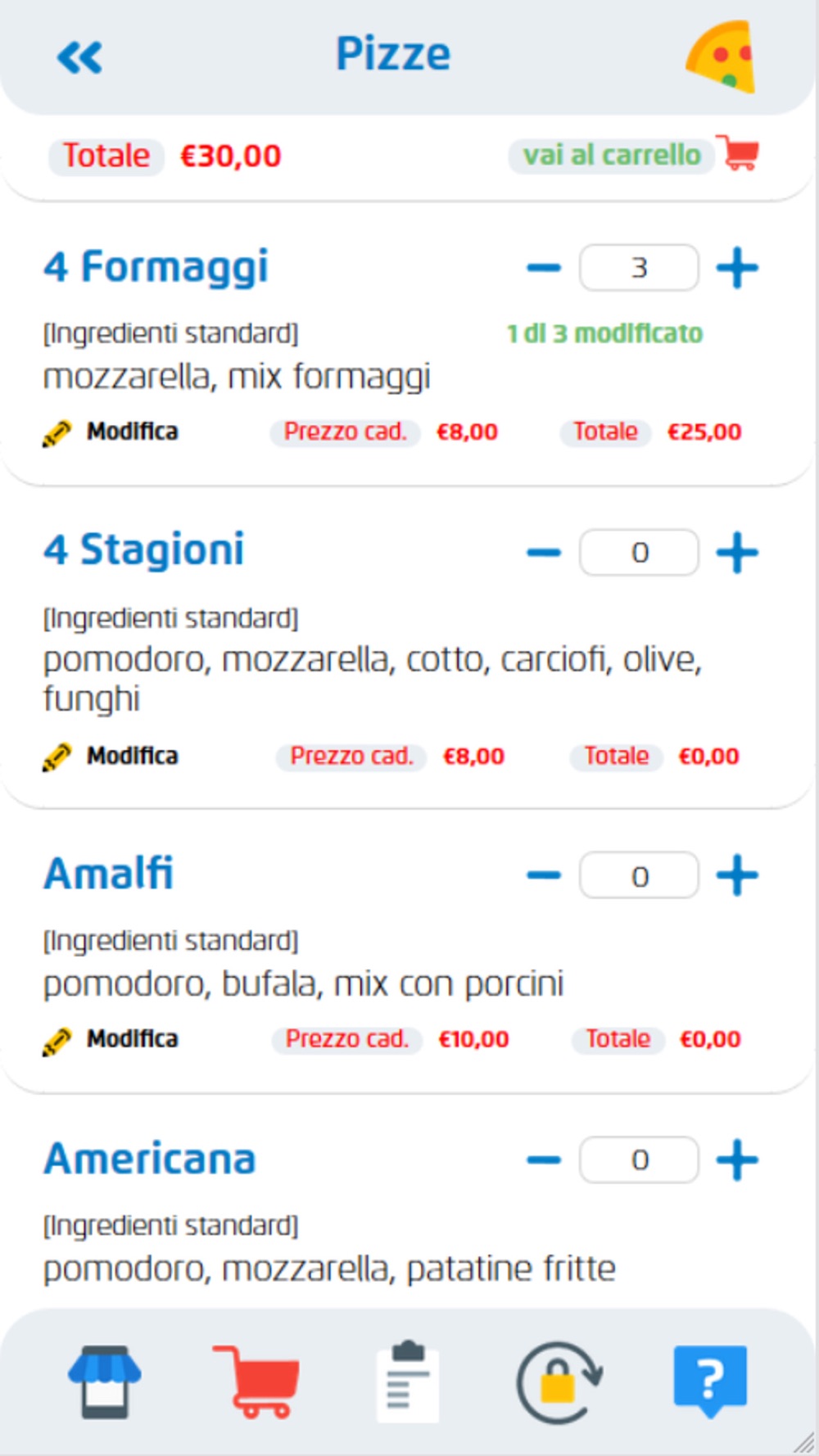Click the pizza slice icon in header
The width and height of the screenshot is (819, 1456).
pyautogui.click(x=720, y=56)
